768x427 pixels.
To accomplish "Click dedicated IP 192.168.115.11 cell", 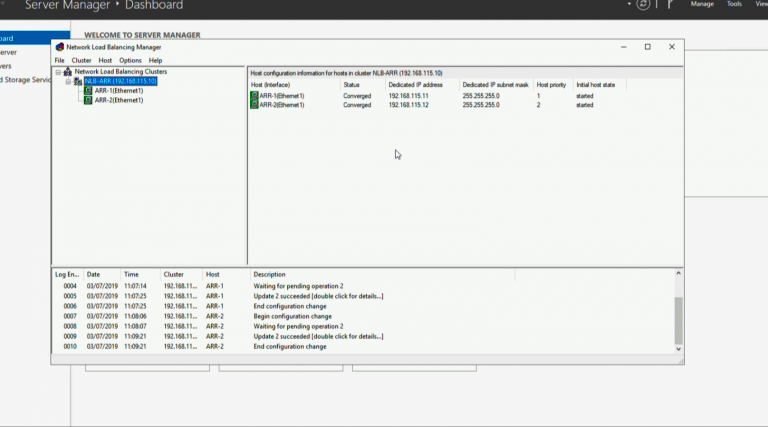I will [x=408, y=96].
